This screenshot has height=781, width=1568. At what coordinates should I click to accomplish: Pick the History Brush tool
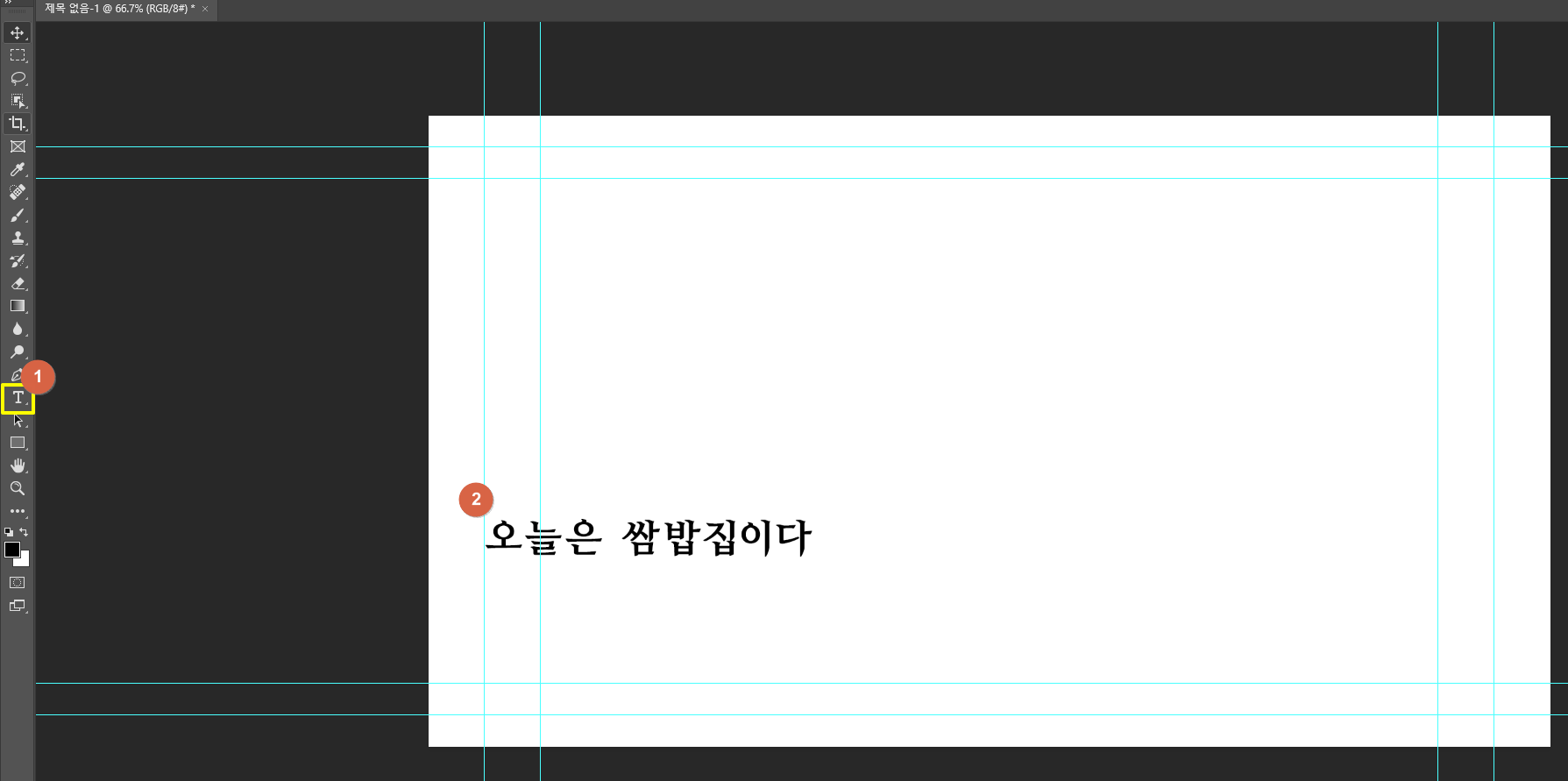pyautogui.click(x=18, y=260)
